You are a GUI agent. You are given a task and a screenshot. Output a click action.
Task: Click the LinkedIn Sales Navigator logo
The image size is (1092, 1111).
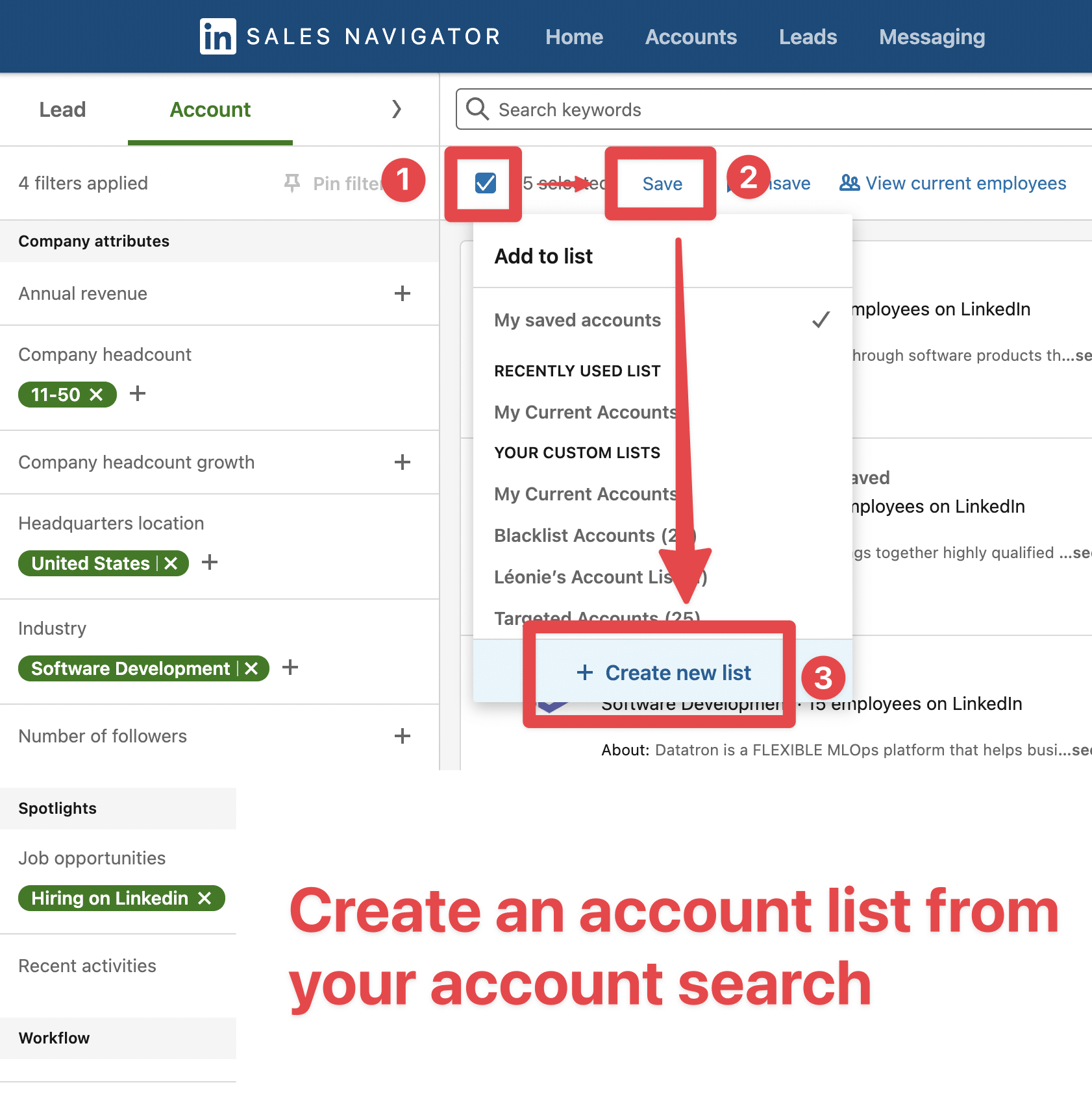218,36
